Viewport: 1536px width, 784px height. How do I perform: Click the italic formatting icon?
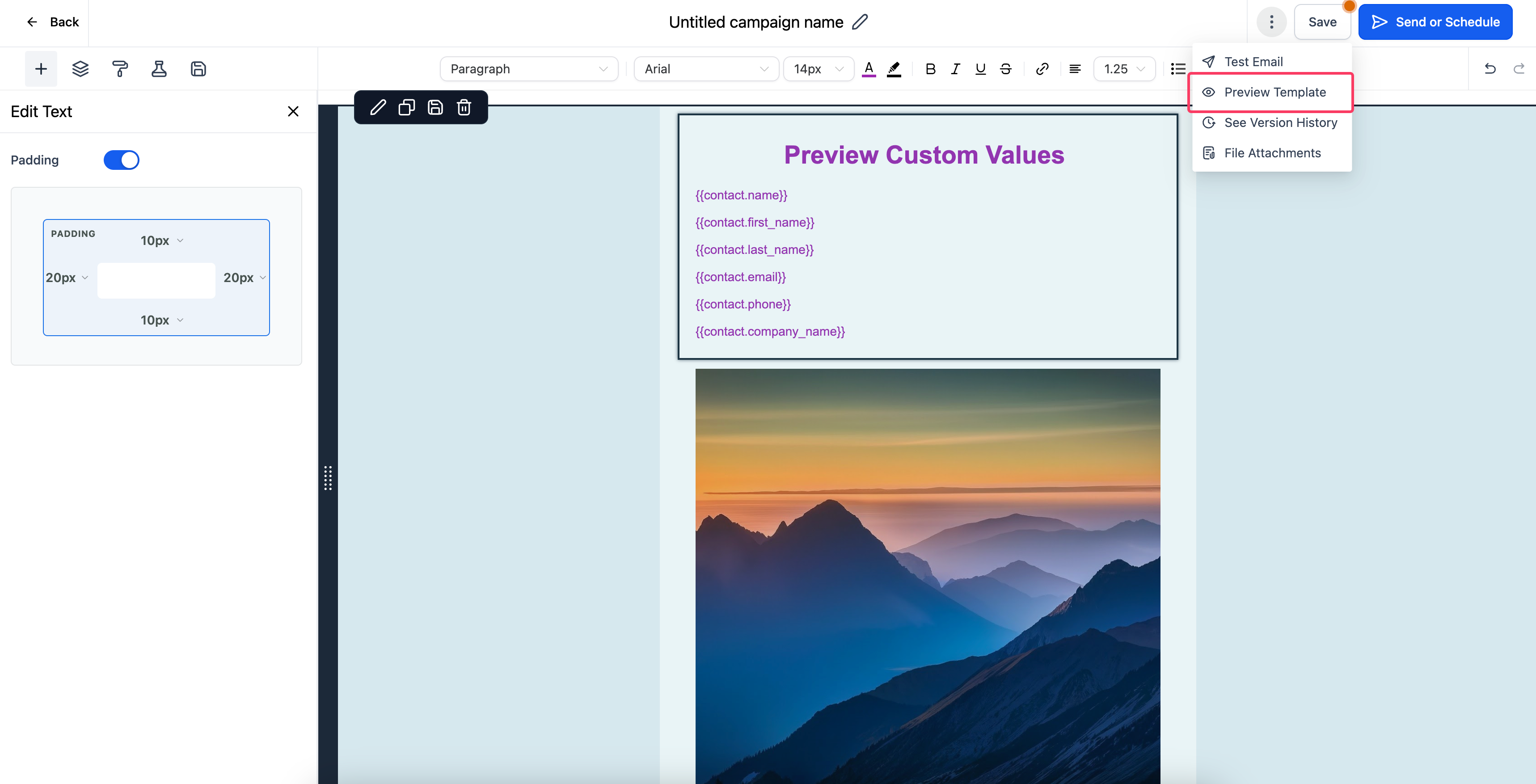tap(954, 69)
